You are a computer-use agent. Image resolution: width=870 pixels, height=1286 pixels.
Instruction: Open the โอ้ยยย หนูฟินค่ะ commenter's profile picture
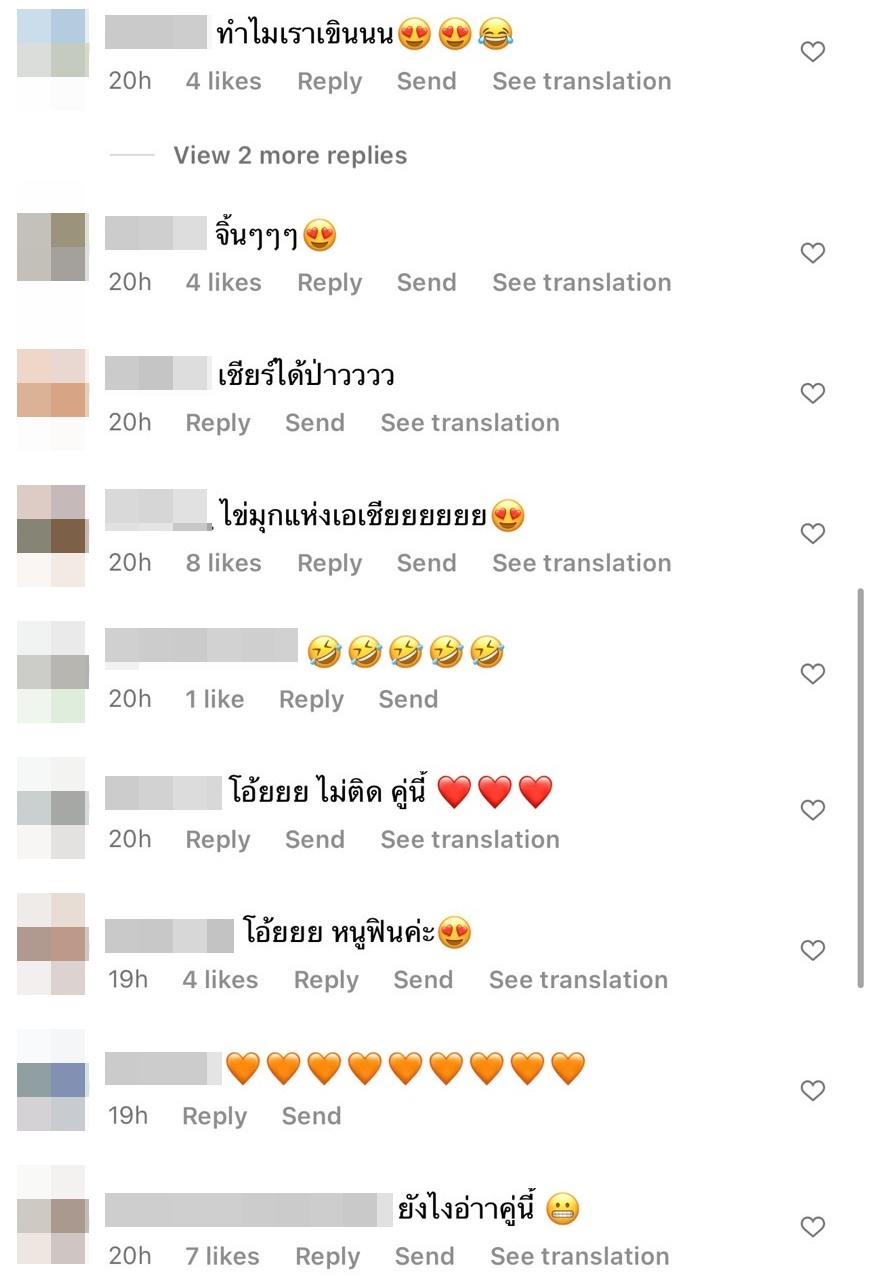pyautogui.click(x=53, y=944)
